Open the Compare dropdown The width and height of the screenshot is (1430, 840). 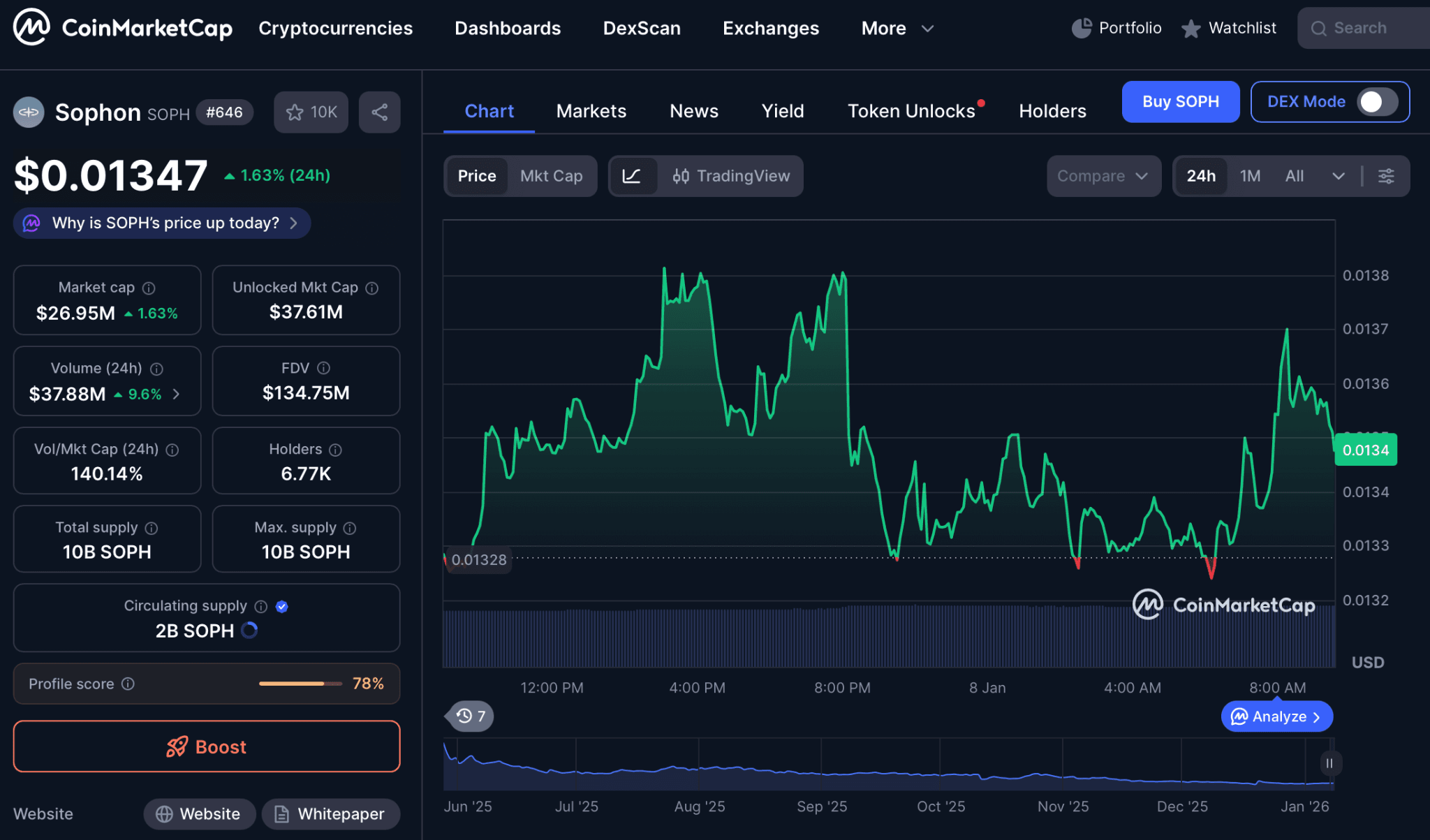[x=1103, y=176]
